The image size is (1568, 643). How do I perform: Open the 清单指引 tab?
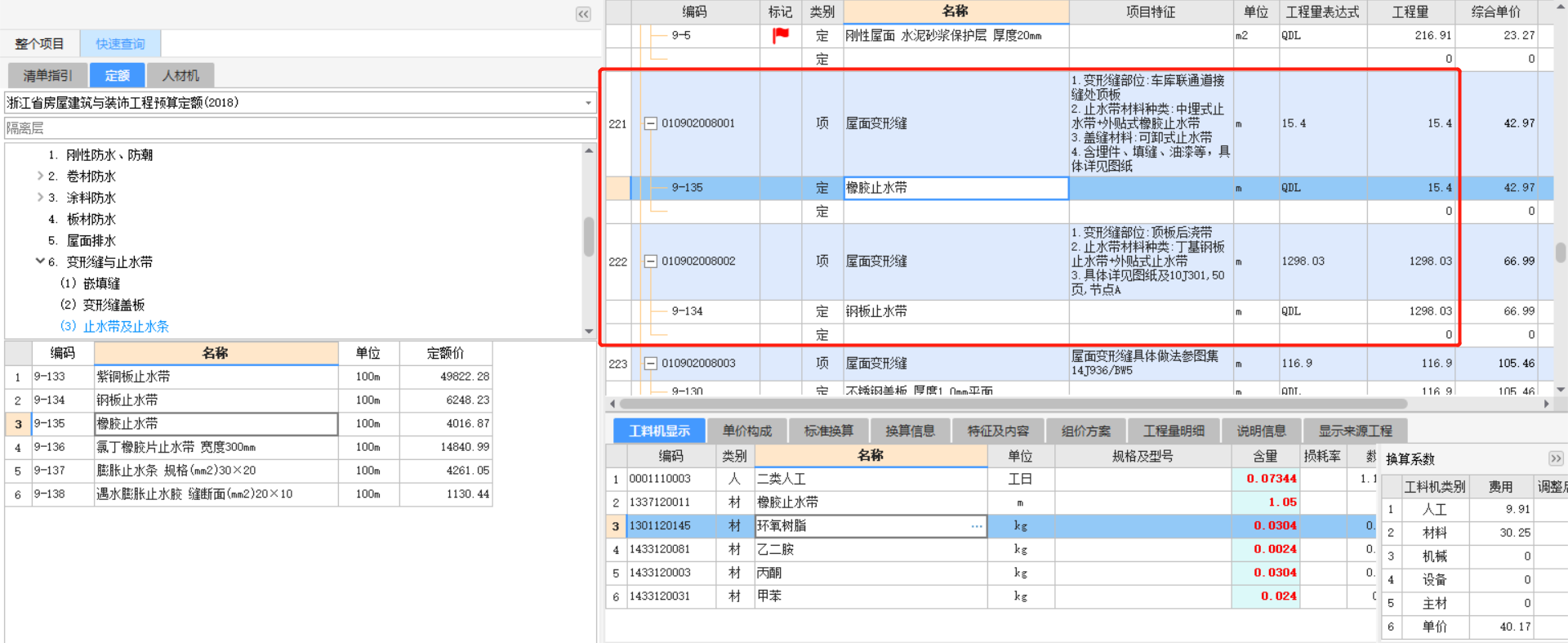pos(47,75)
